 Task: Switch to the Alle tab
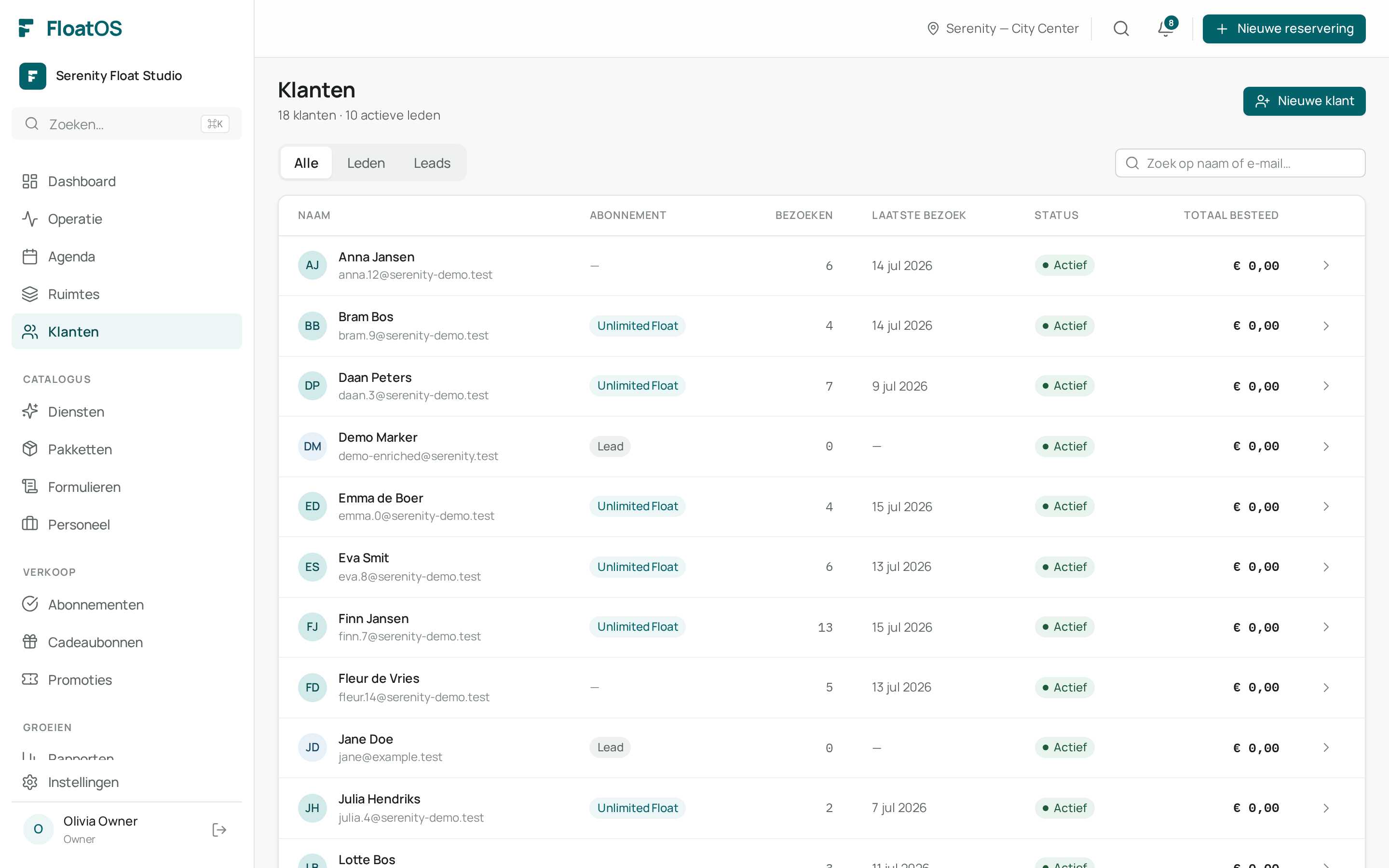(306, 163)
